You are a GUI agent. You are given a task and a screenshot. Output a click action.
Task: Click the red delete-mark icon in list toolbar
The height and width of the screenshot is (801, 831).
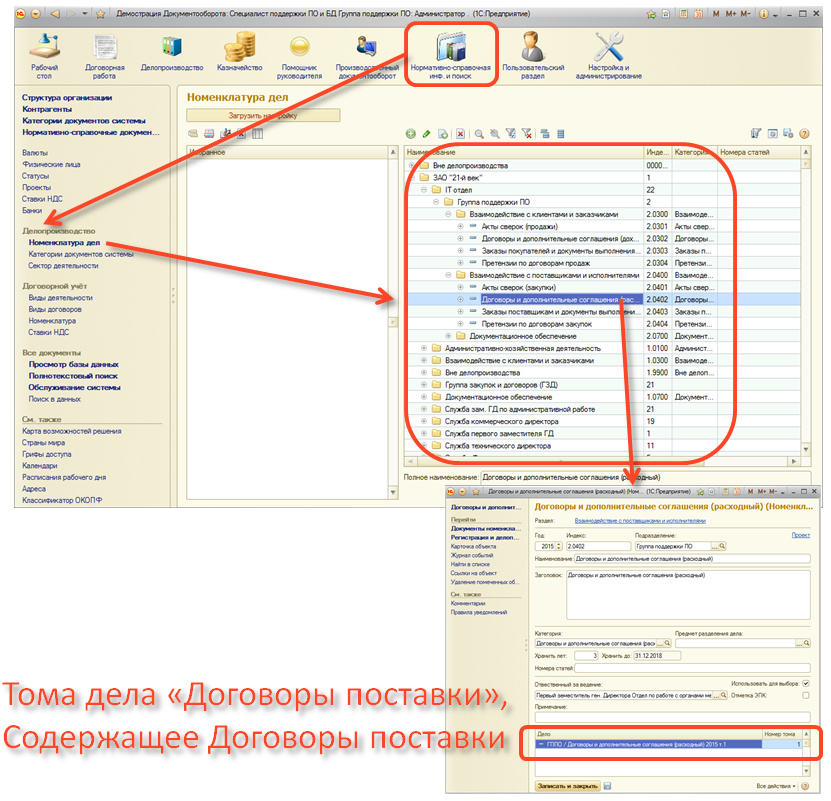(459, 134)
